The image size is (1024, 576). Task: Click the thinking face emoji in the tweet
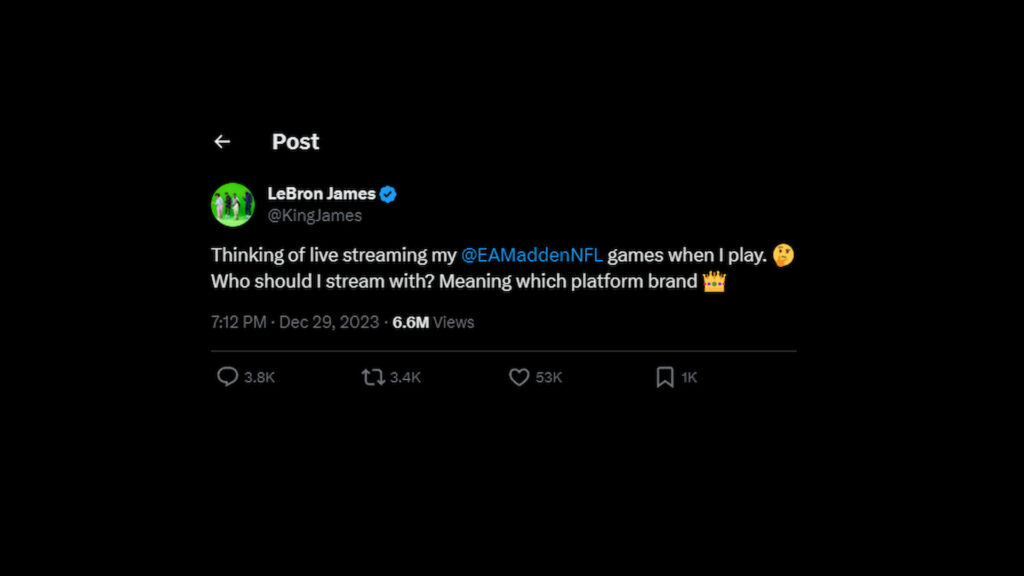coord(782,255)
